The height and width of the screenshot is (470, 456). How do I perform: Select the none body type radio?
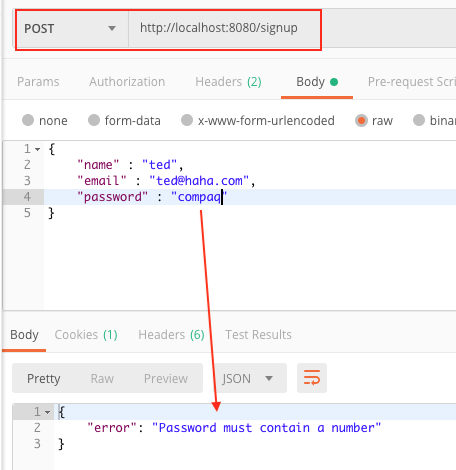pos(28,120)
